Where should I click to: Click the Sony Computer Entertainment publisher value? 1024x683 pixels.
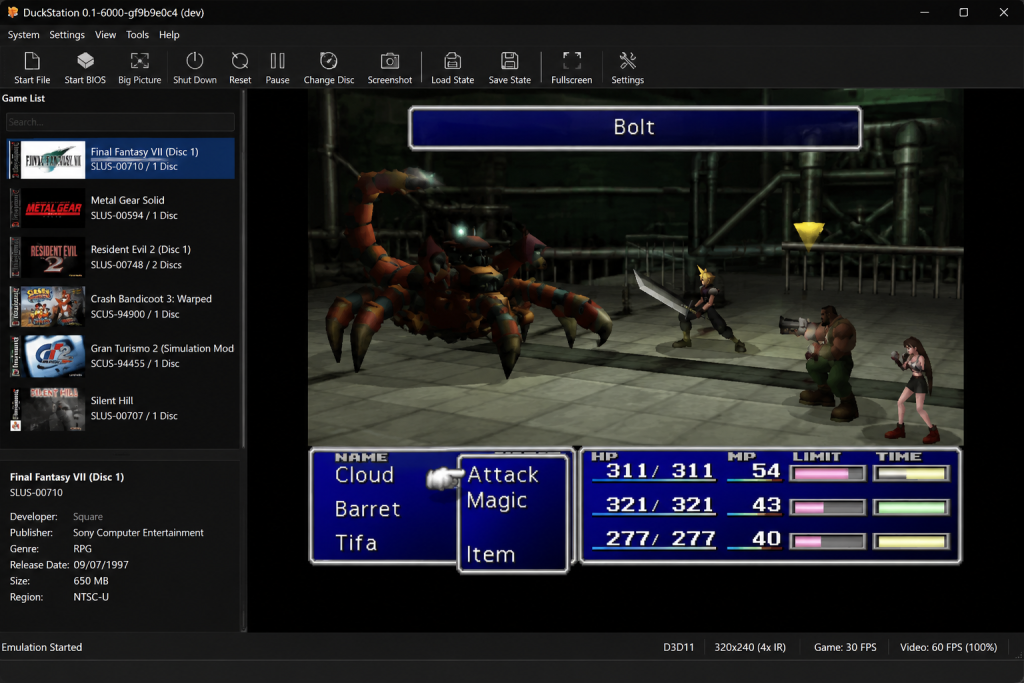pos(138,533)
